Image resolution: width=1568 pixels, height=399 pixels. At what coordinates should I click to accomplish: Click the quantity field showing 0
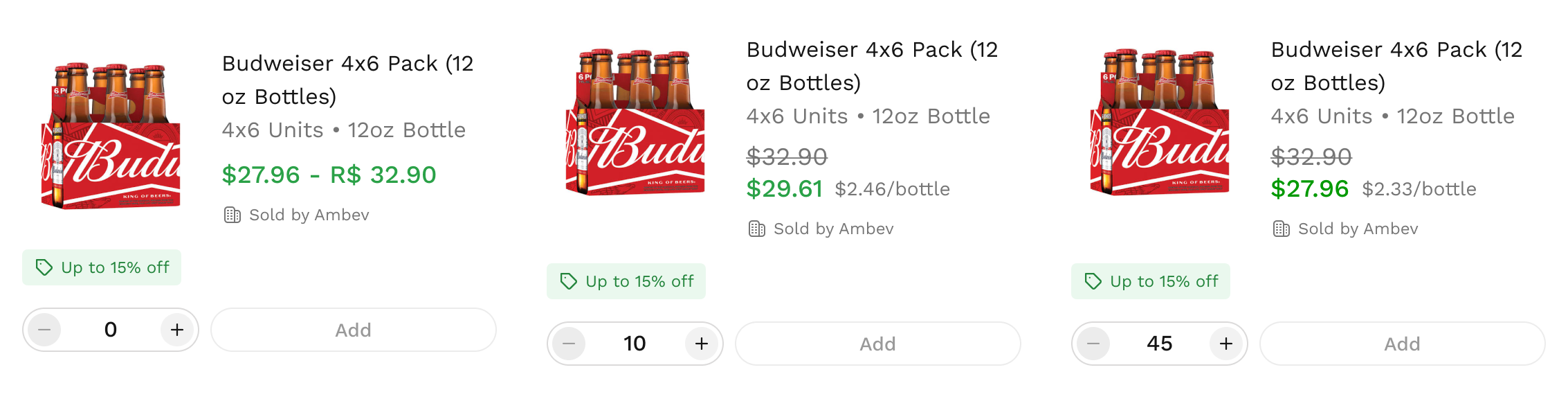click(x=110, y=330)
